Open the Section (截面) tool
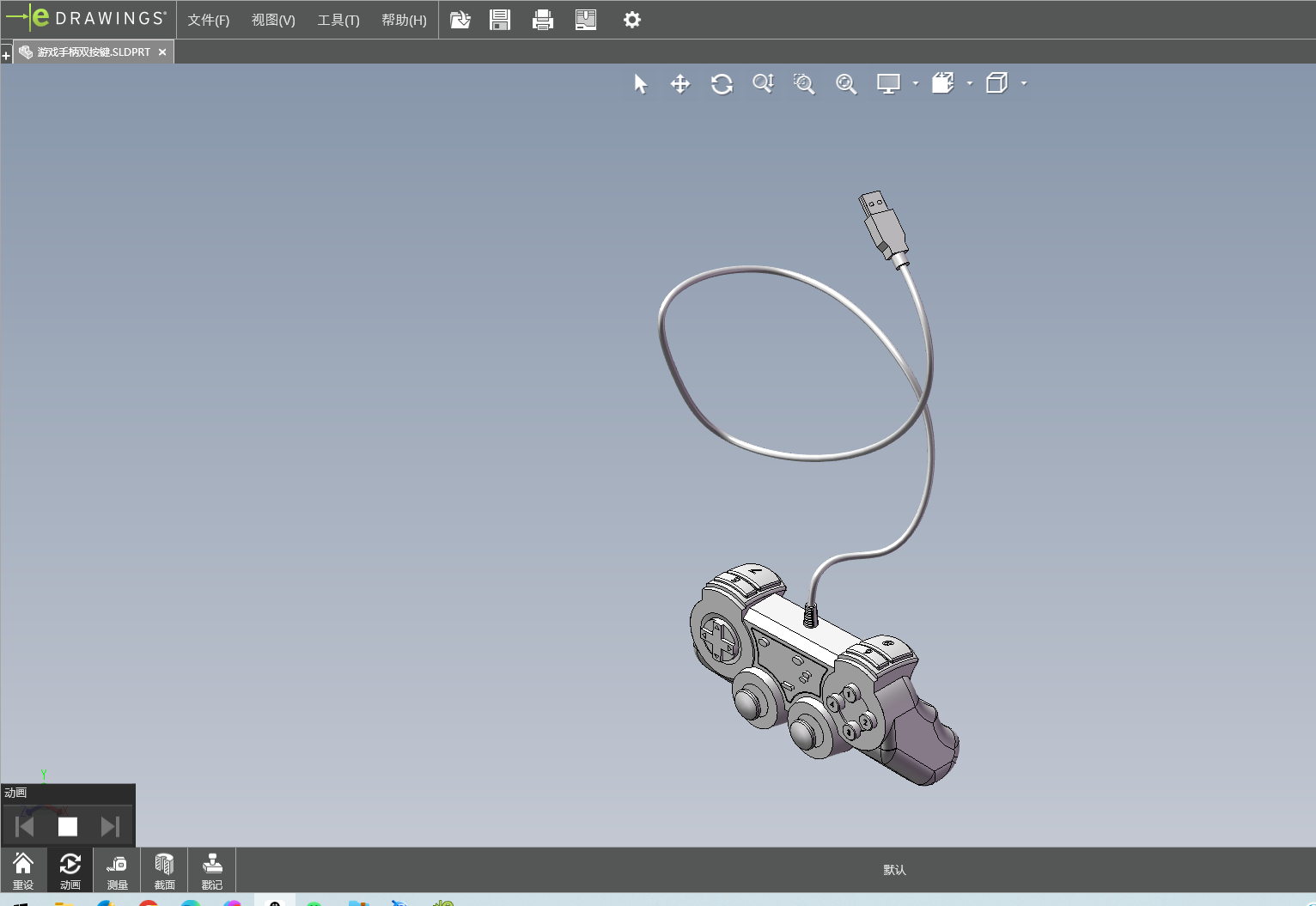The width and height of the screenshot is (1316, 906). [x=164, y=870]
